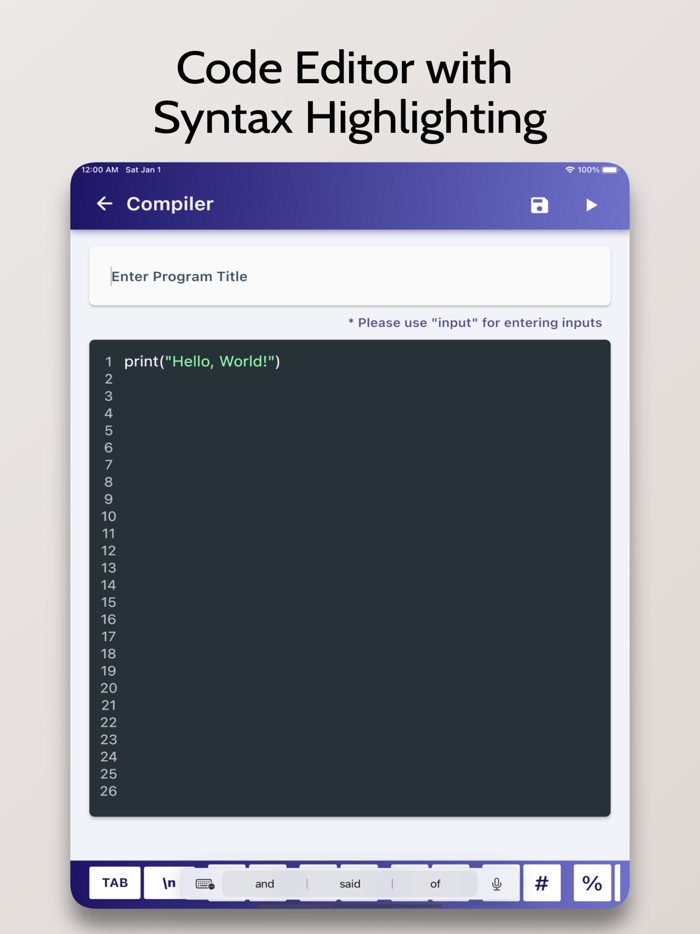The image size is (700, 934).
Task: Click line number 2 in editor
Action: pos(108,379)
